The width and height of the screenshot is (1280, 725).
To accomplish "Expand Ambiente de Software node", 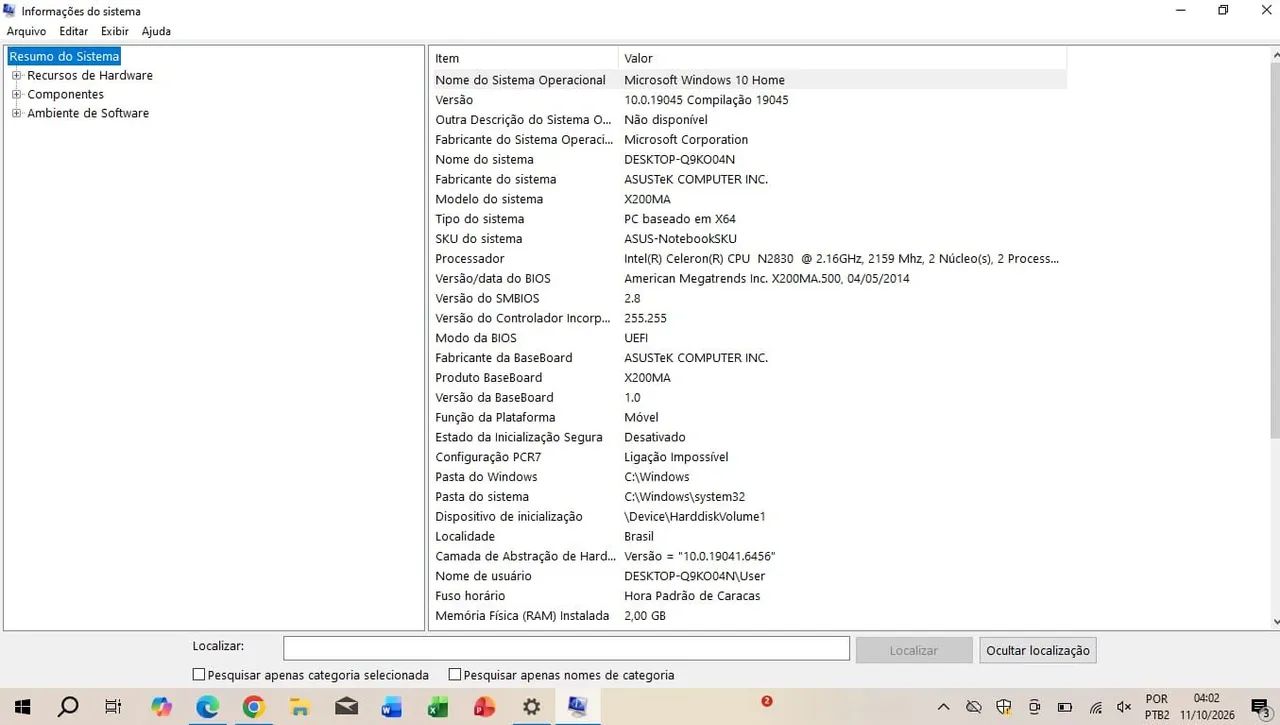I will 16,113.
